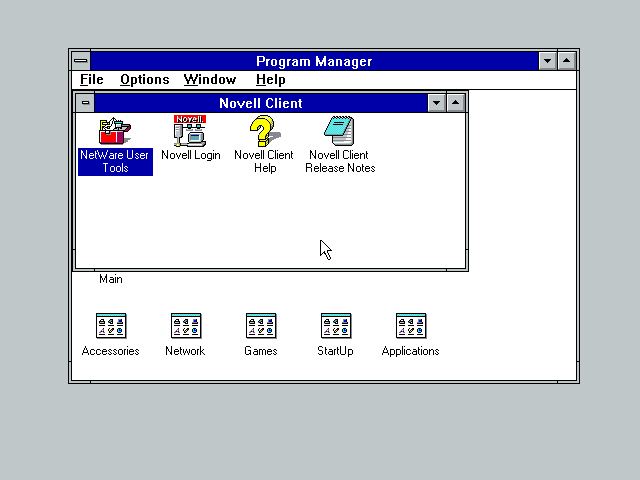Select the Novell Client Help icon
This screenshot has width=640, height=480.
pyautogui.click(x=265, y=131)
